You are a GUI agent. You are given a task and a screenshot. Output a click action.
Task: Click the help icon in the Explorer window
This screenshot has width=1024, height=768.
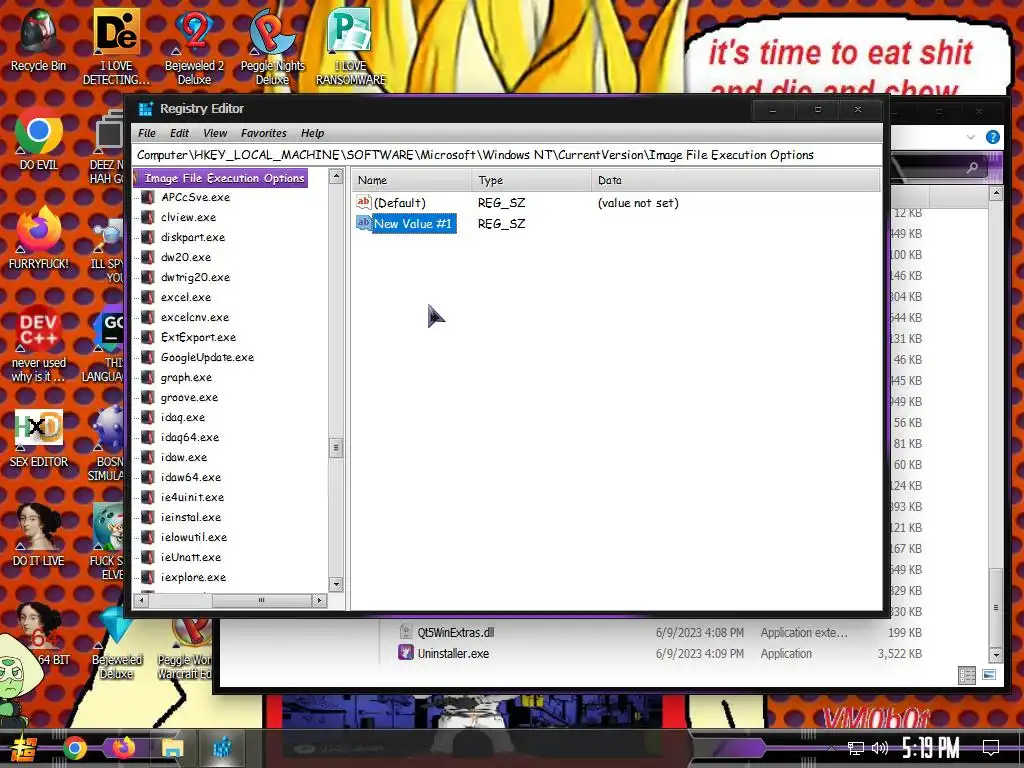(x=992, y=137)
